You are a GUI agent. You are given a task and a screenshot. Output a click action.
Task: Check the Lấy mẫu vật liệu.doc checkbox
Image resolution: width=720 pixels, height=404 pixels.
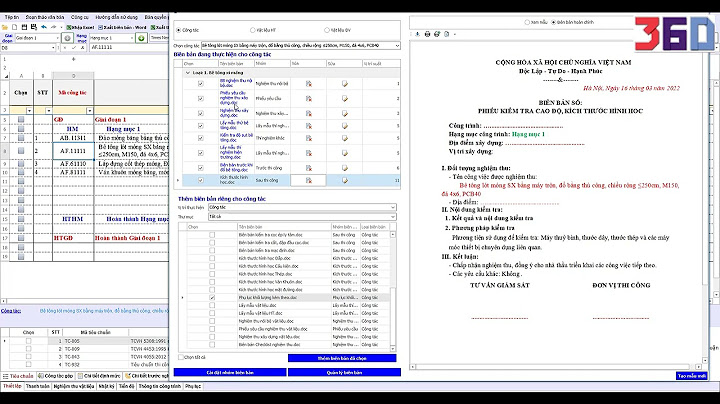click(212, 305)
